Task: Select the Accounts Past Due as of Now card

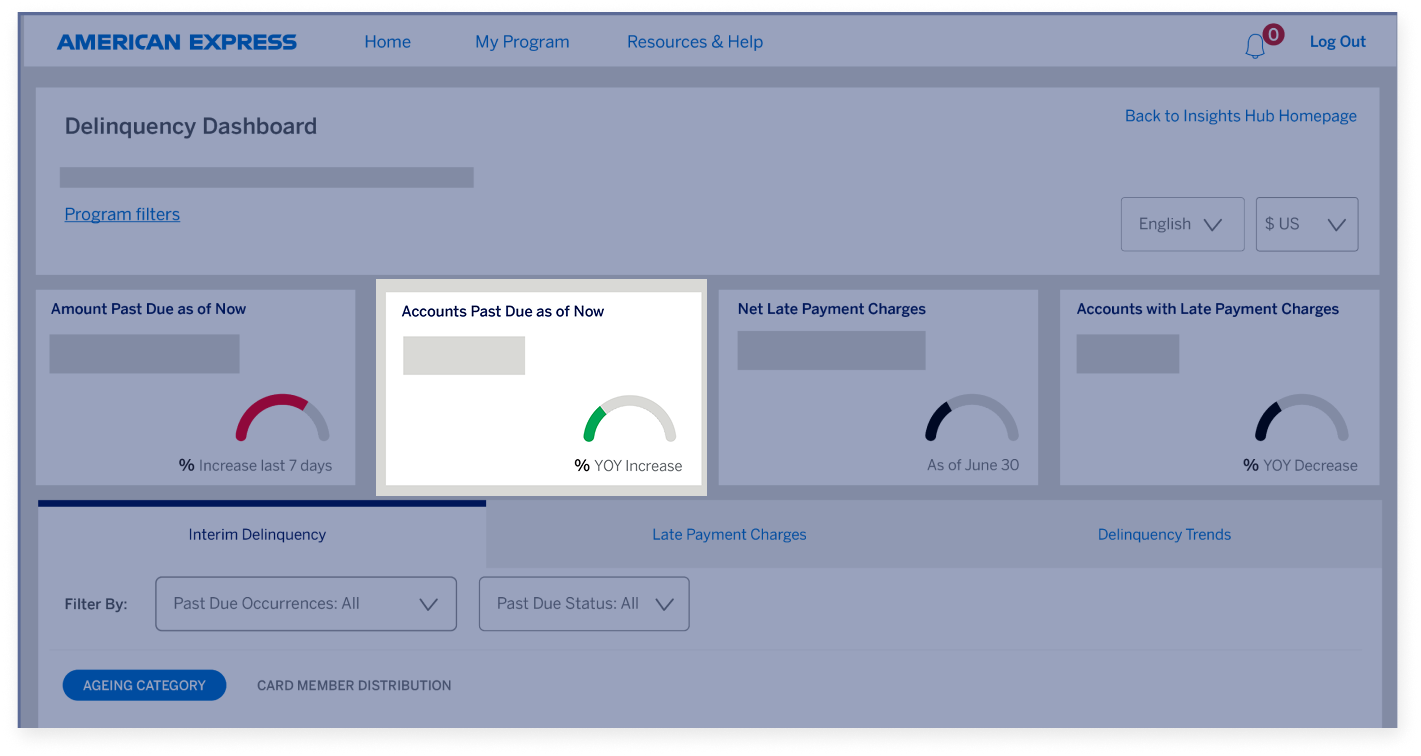Action: point(540,387)
